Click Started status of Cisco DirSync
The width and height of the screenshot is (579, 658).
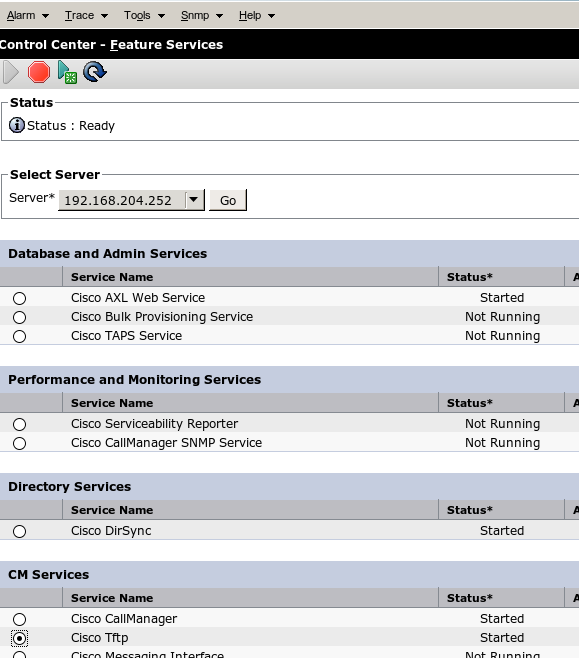(x=502, y=530)
